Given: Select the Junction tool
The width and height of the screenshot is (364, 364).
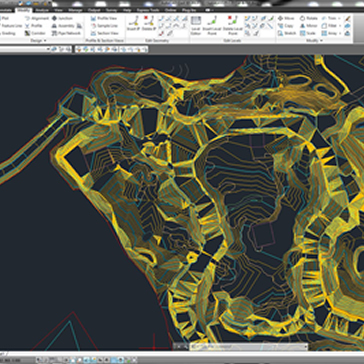Looking at the screenshot, I should click(x=62, y=18).
